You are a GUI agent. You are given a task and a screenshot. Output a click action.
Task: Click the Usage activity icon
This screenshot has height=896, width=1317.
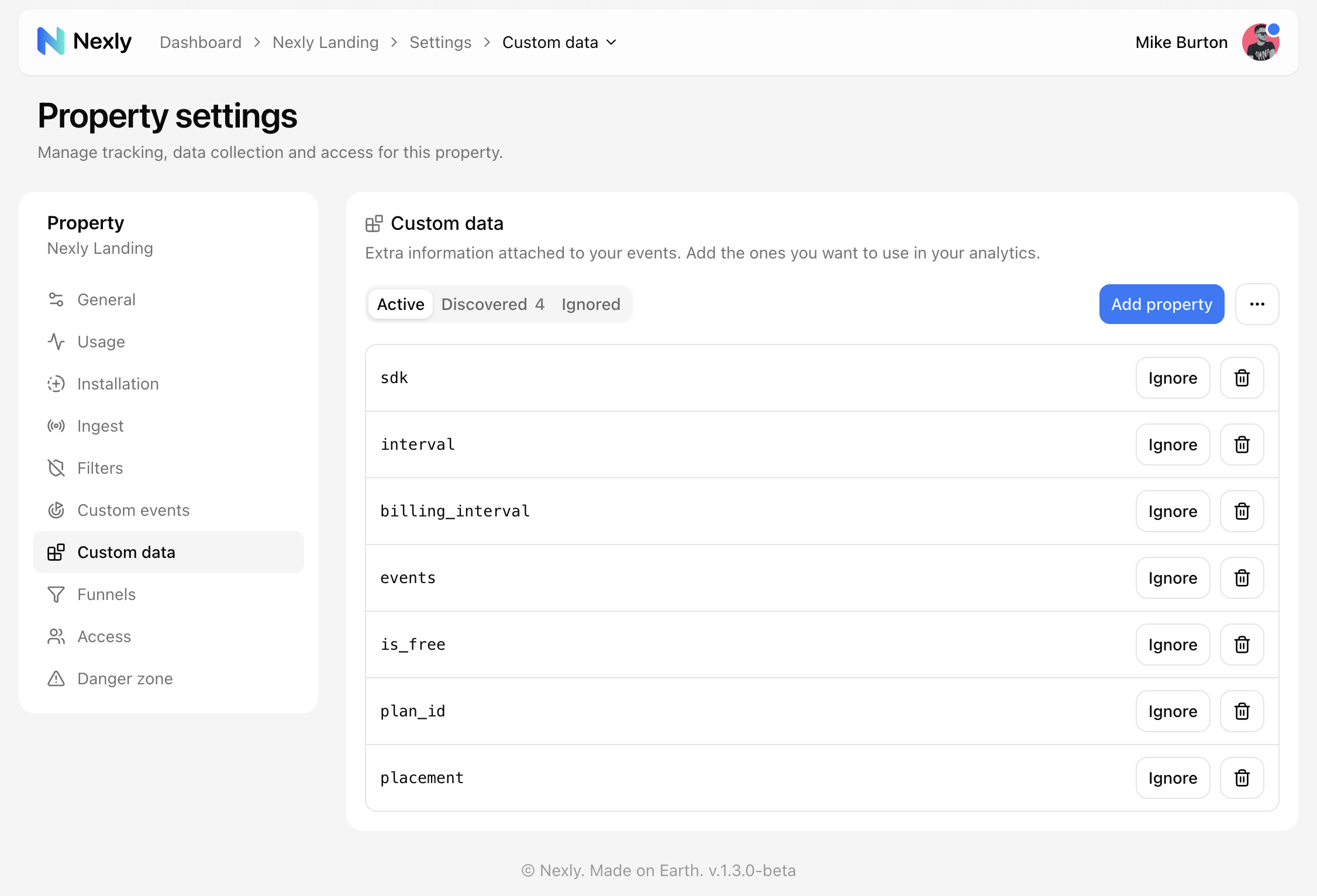pyautogui.click(x=56, y=342)
